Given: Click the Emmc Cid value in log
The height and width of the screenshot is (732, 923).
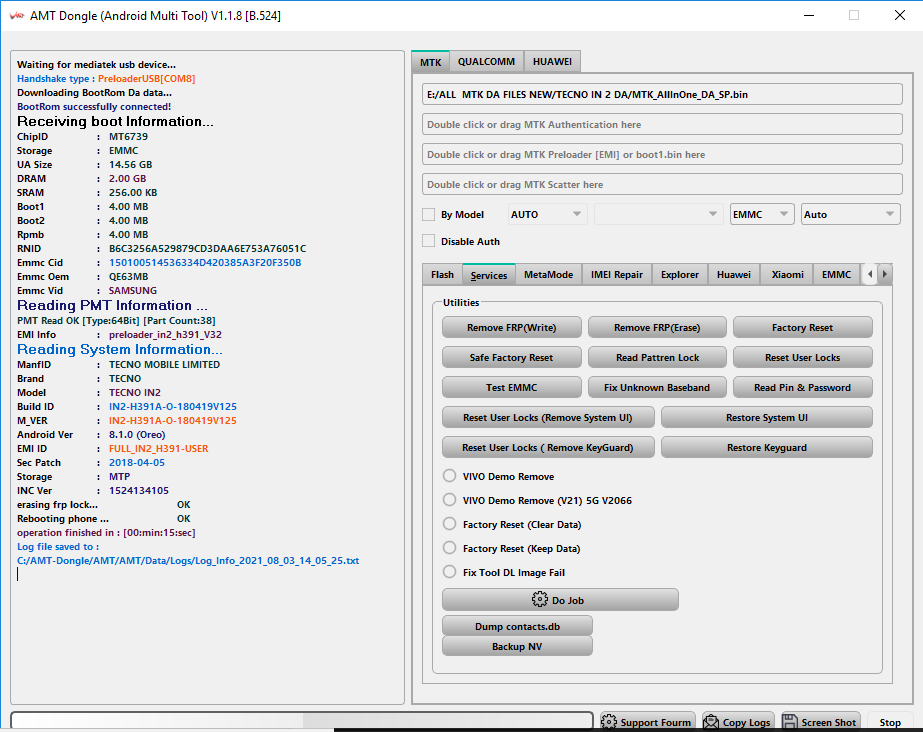Looking at the screenshot, I should (205, 262).
